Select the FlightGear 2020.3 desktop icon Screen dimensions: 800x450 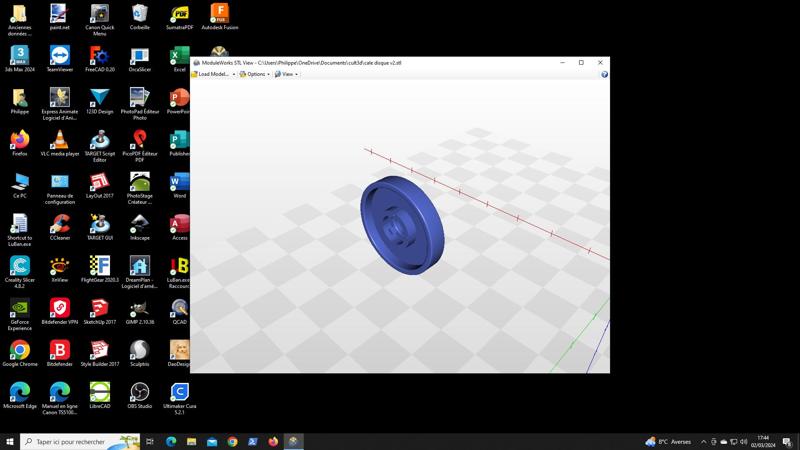pos(99,269)
